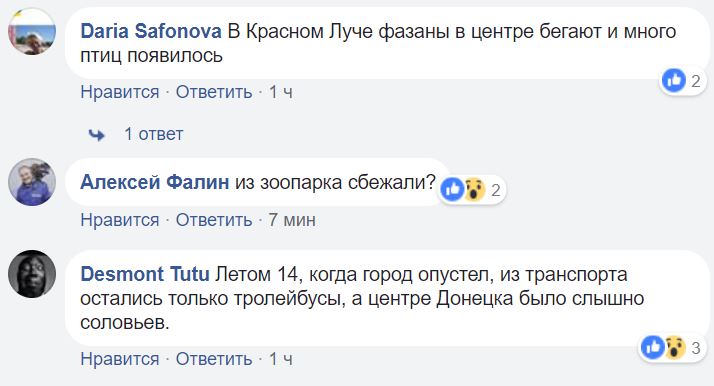Open the Daria Safonova name link
The image size is (714, 386).
click(151, 31)
